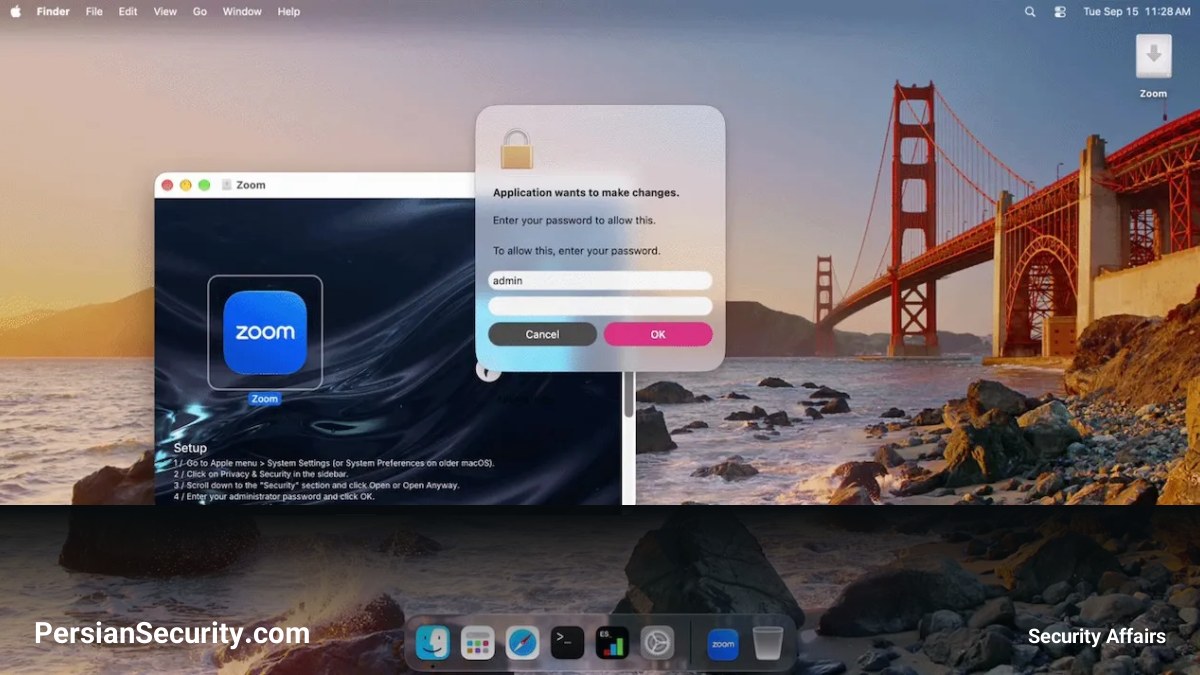The image size is (1200, 675).
Task: Click the pink OK button
Action: 658,334
